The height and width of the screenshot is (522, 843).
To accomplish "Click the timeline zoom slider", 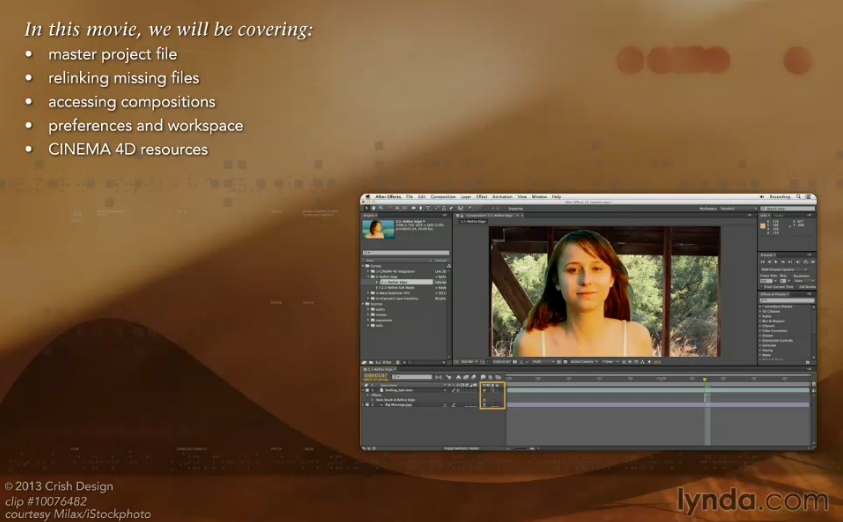I will tap(519, 448).
